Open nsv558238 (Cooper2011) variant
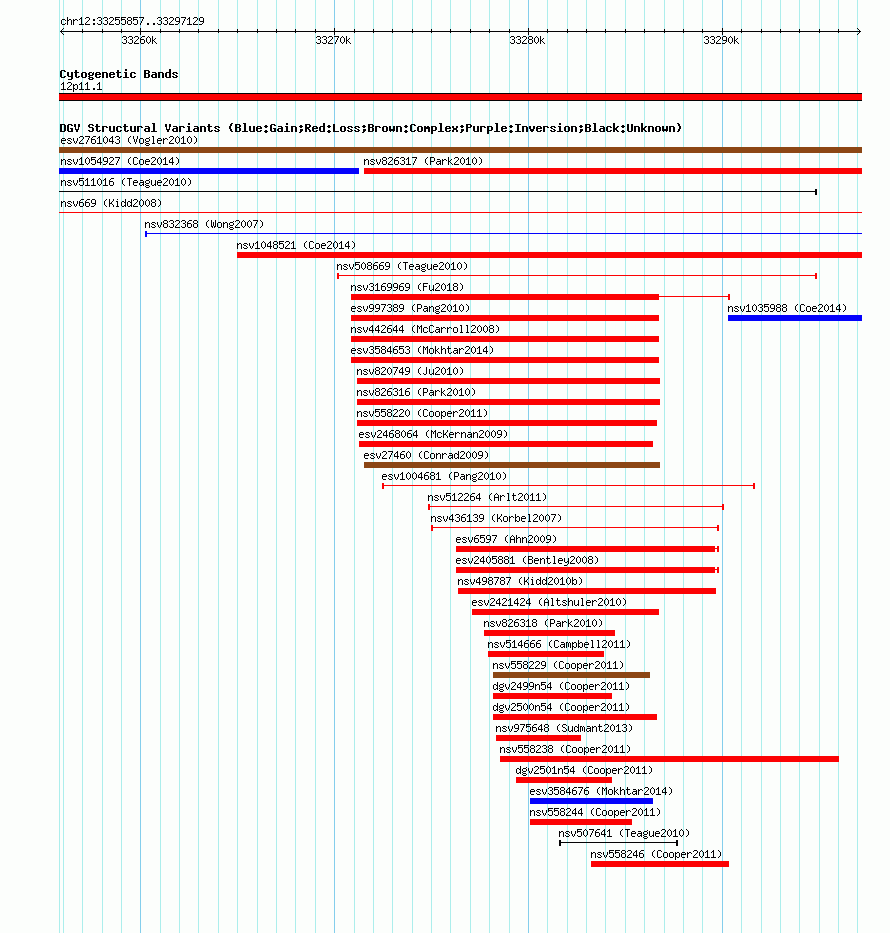Image resolution: width=890 pixels, height=933 pixels. [565, 750]
